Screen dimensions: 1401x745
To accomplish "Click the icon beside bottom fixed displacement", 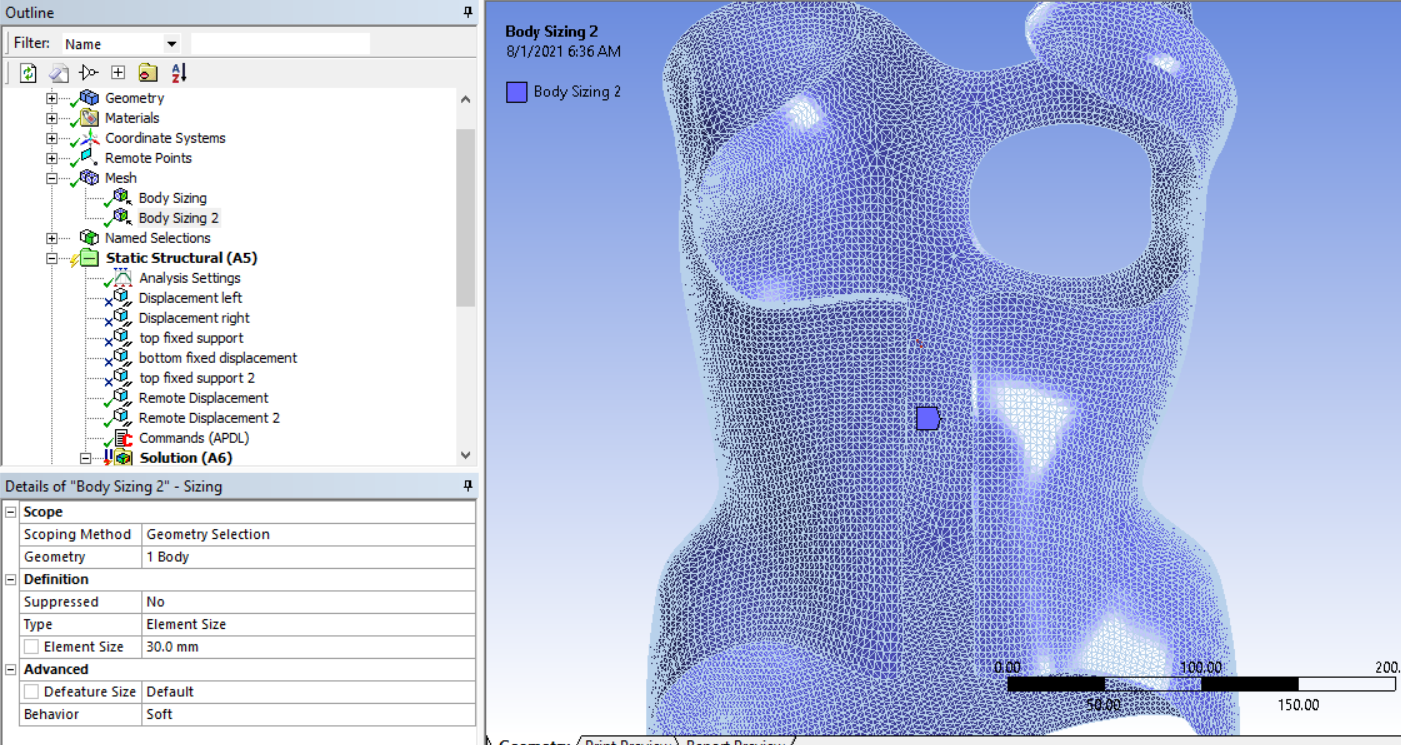I will click(x=122, y=358).
